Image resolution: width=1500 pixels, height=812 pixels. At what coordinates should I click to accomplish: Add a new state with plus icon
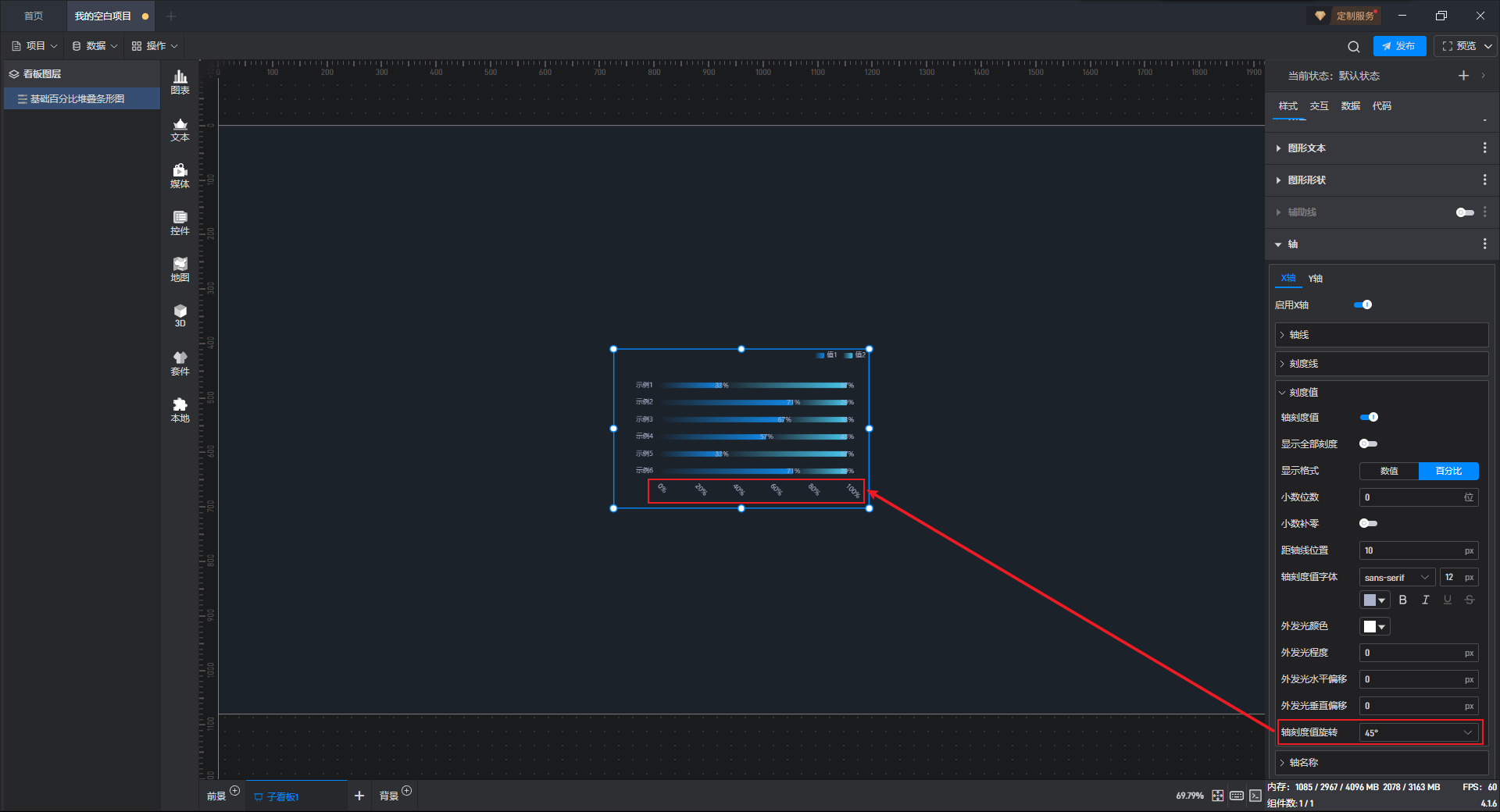click(1463, 76)
